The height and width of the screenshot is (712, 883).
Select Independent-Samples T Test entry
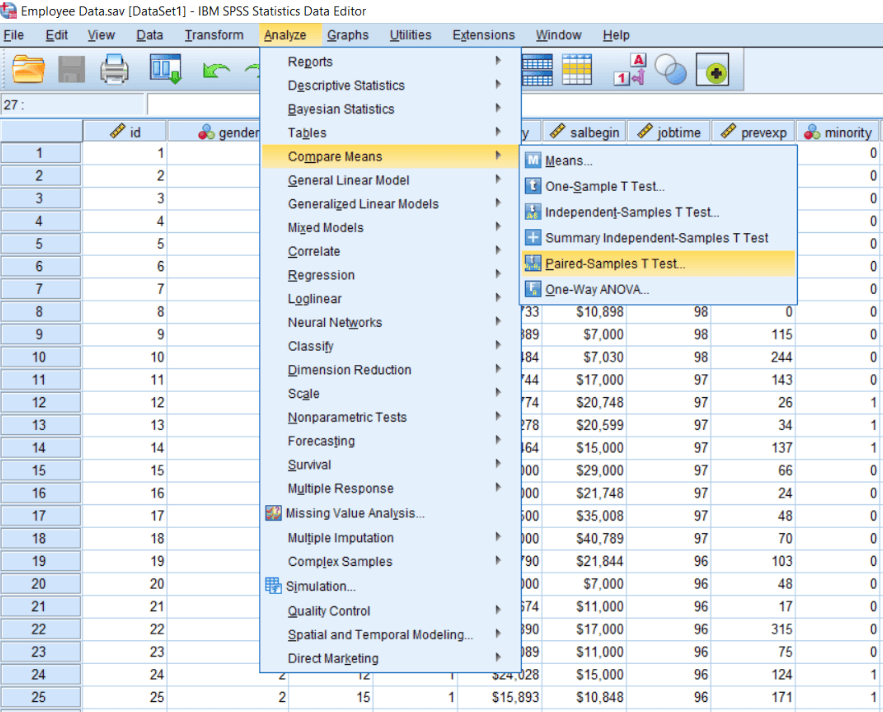pyautogui.click(x=658, y=212)
